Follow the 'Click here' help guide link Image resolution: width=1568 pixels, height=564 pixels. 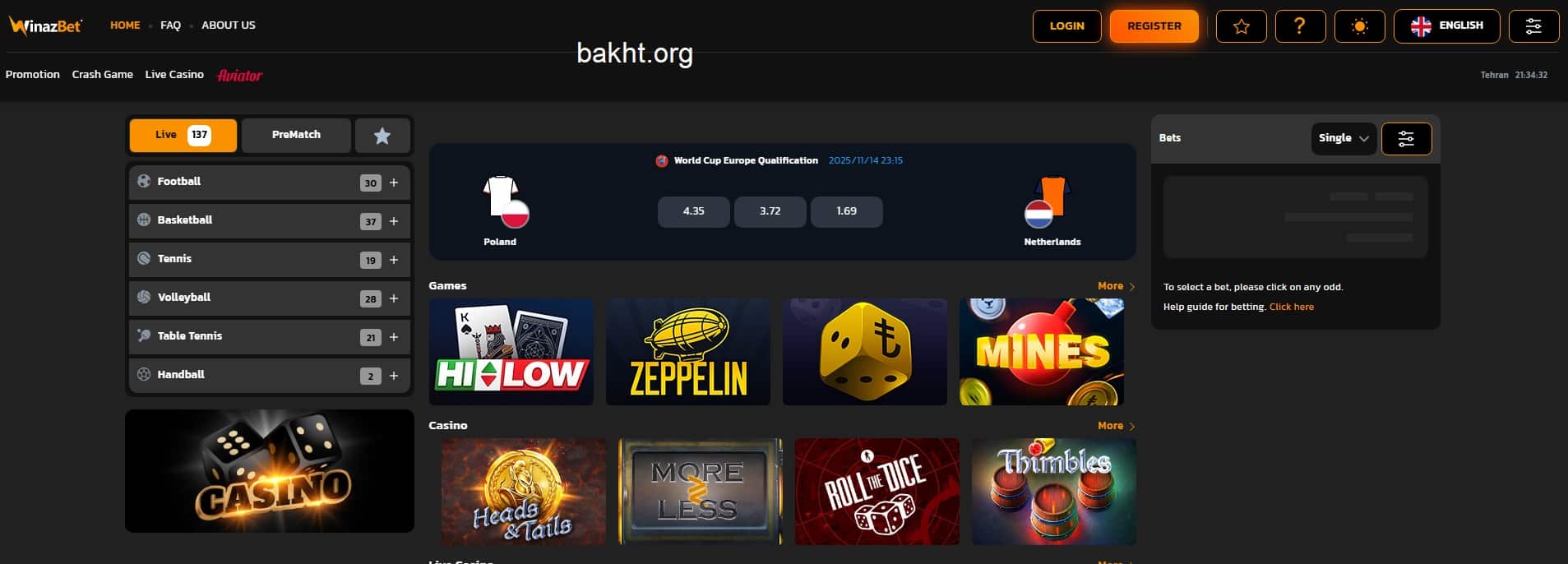click(1291, 307)
